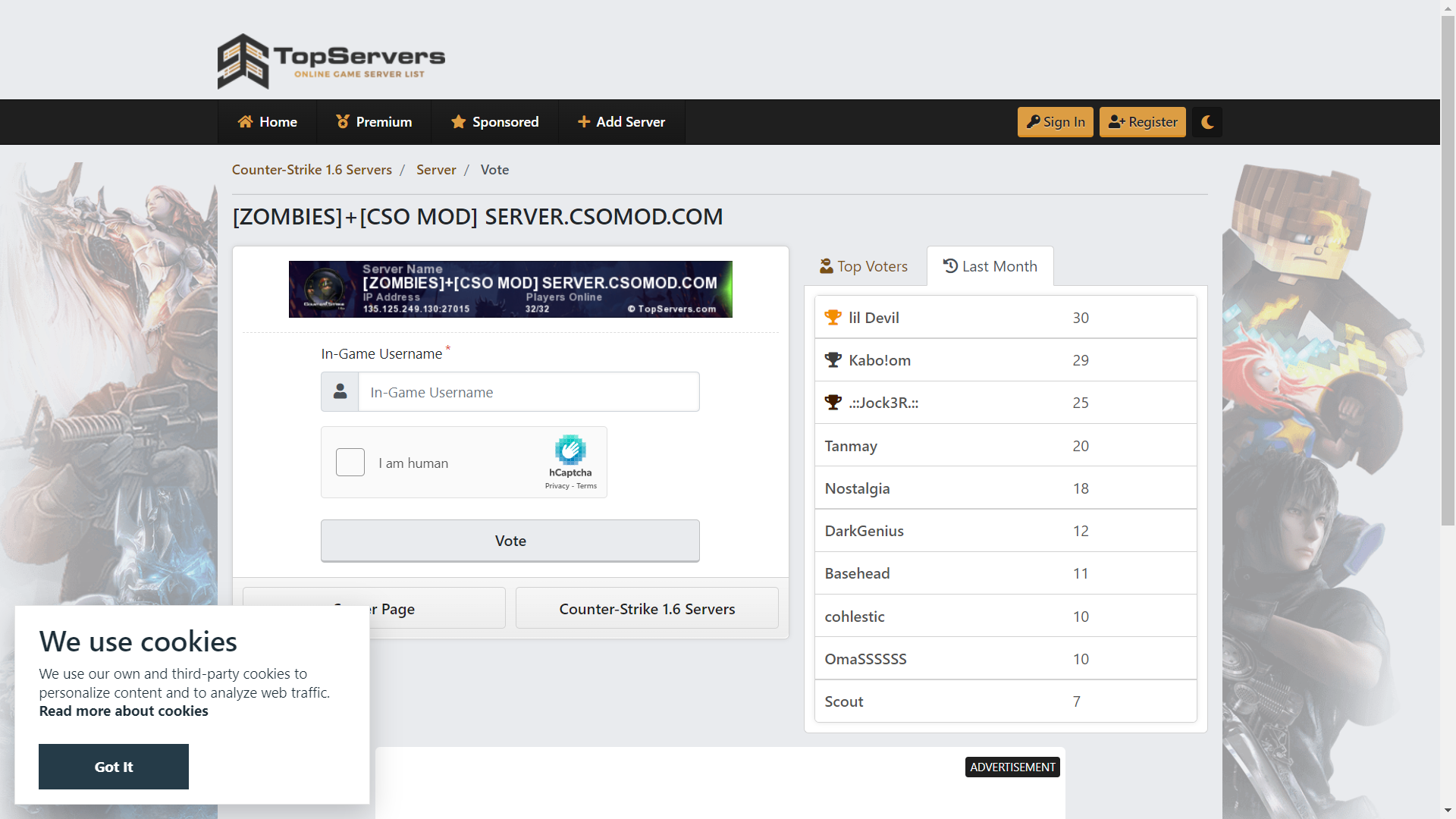Screen dimensions: 1456x819
Task: Switch to the Top Voters tab
Action: tap(864, 266)
